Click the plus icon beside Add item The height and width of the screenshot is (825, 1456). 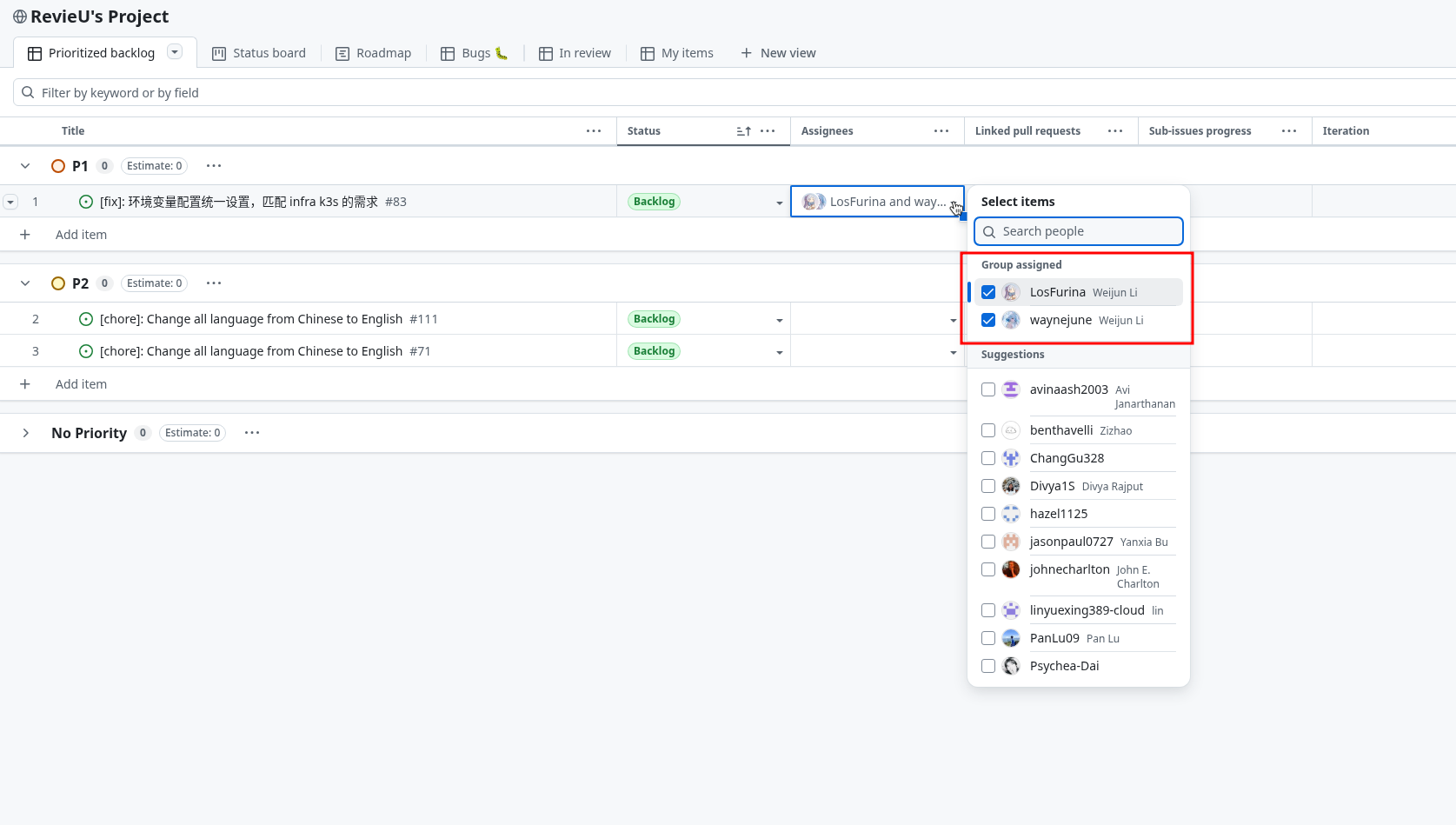[x=25, y=234]
